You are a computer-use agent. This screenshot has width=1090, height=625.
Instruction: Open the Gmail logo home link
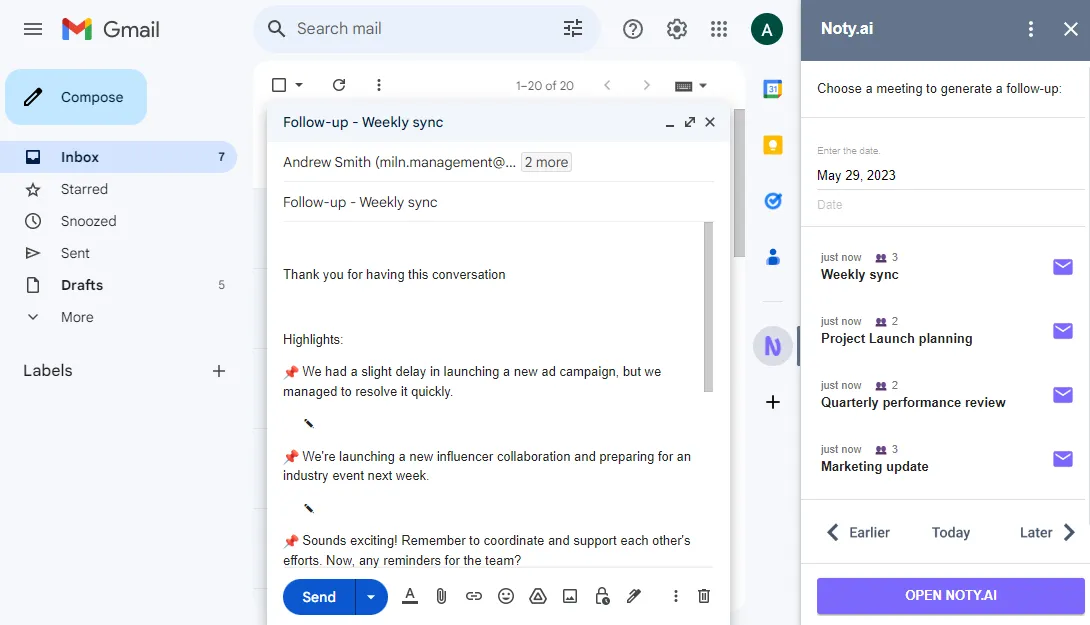(x=111, y=29)
